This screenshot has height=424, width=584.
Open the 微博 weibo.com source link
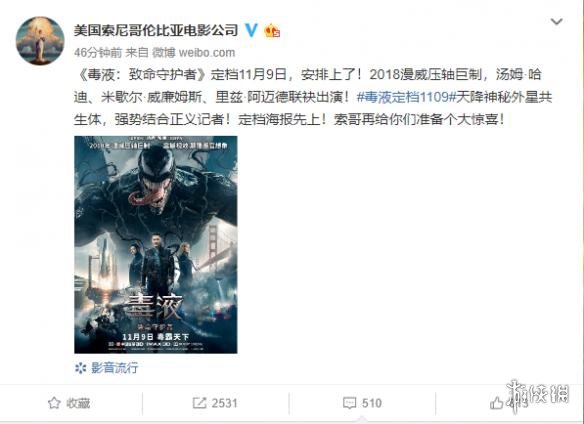(x=193, y=53)
